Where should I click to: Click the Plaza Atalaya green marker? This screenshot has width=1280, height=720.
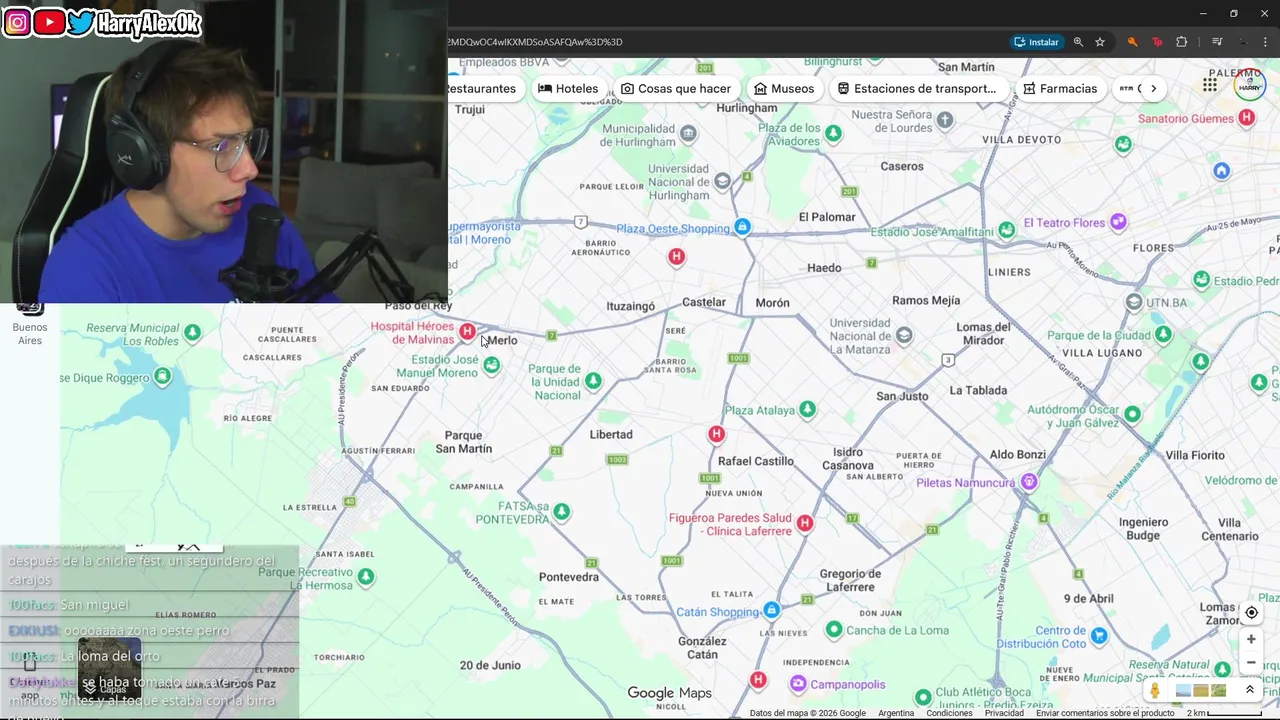[x=807, y=409]
